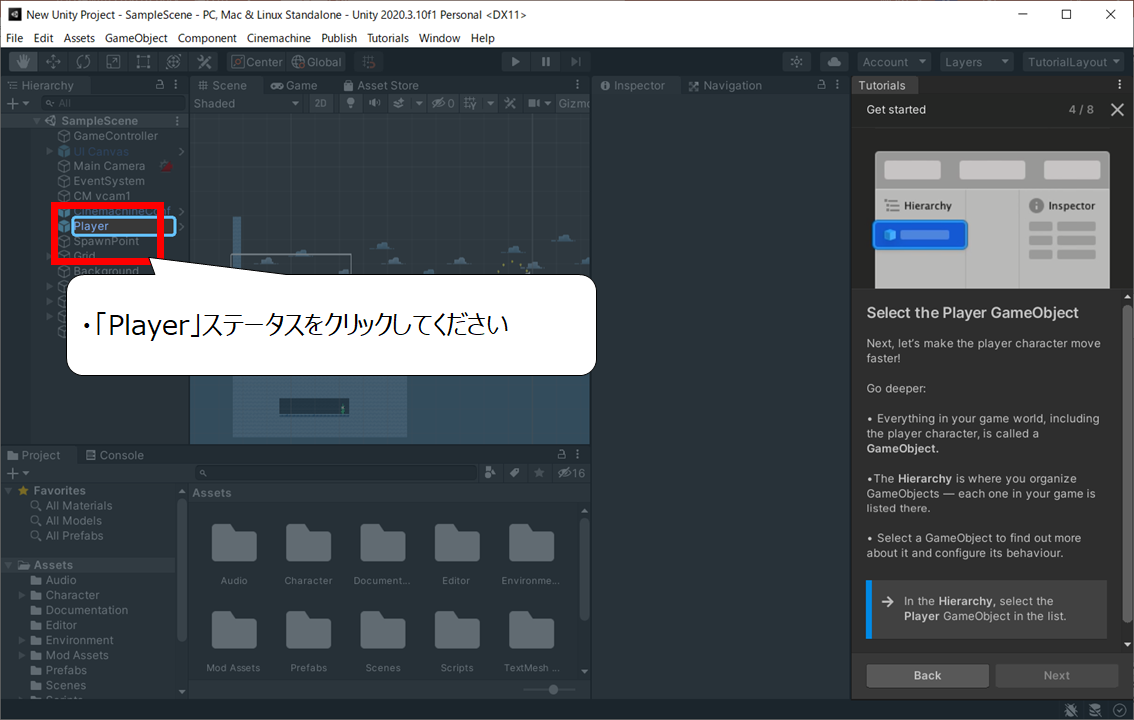Switch to the Navigation tab
This screenshot has height=720, width=1134.
pyautogui.click(x=725, y=85)
